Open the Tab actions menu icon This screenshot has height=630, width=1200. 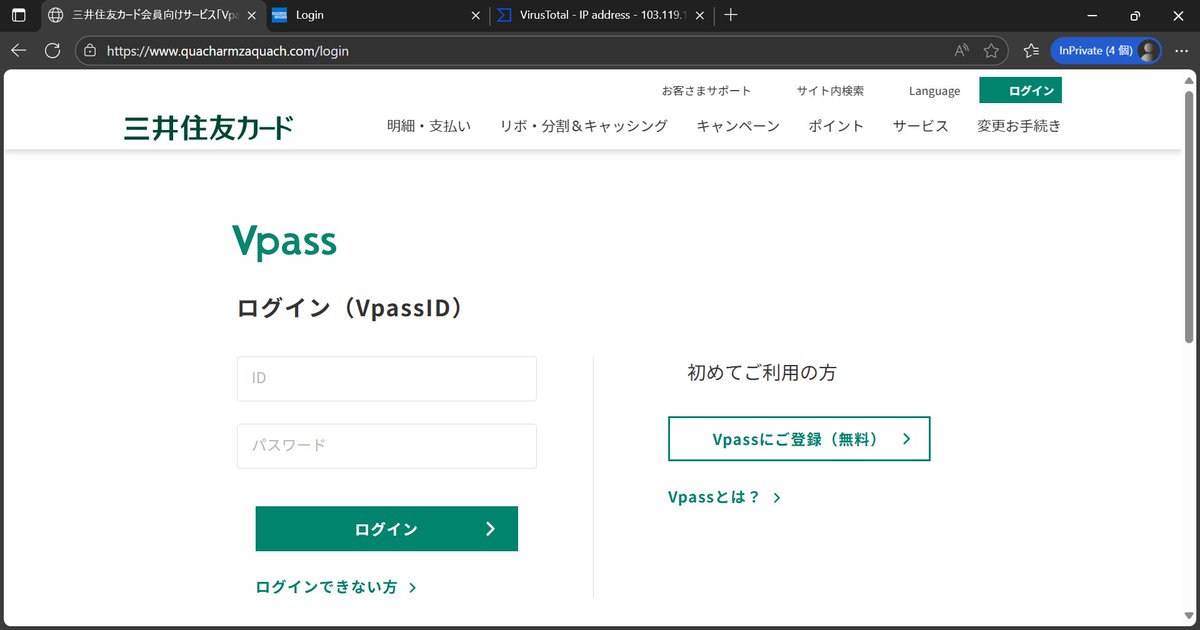point(19,15)
